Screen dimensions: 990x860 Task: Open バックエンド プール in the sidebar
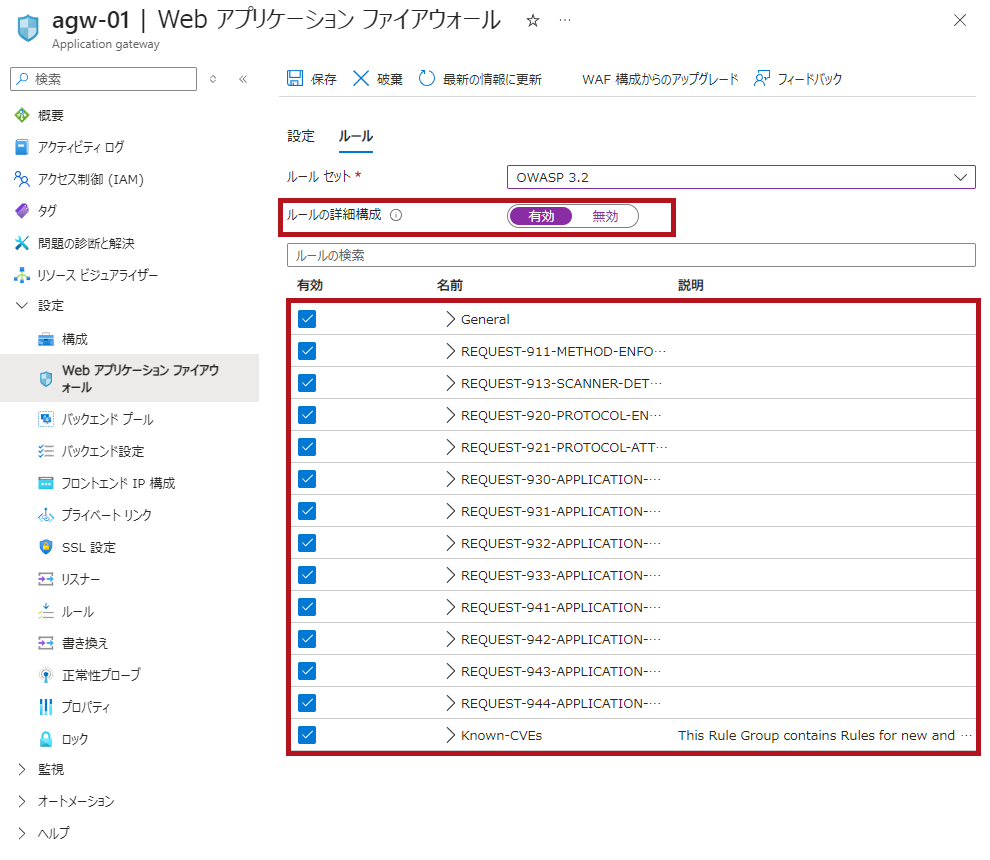point(107,419)
